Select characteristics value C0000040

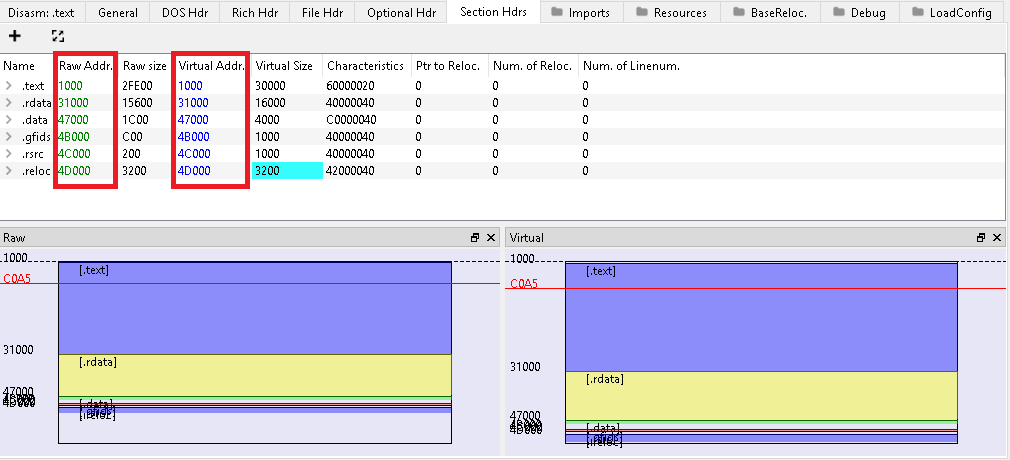click(x=350, y=119)
